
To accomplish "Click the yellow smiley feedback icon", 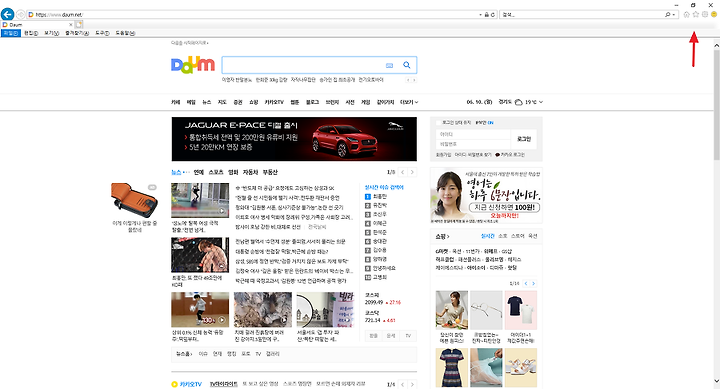I will 714,15.
